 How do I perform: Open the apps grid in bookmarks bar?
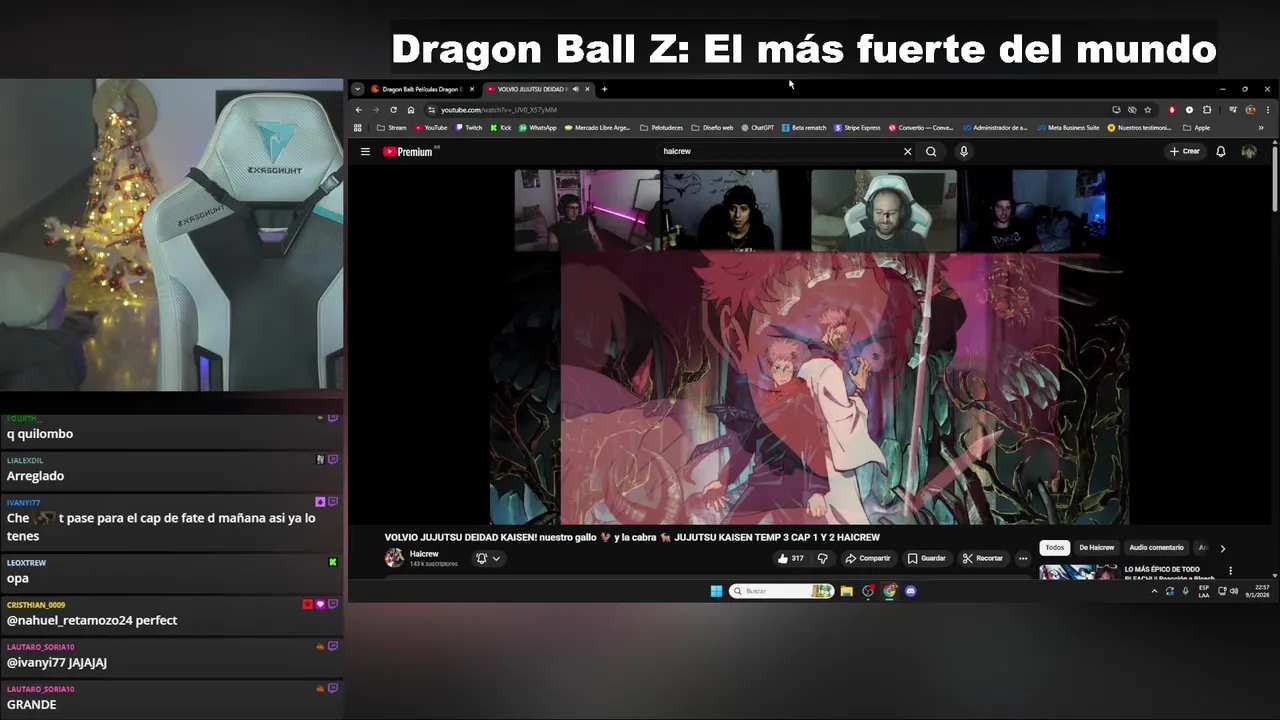point(358,128)
